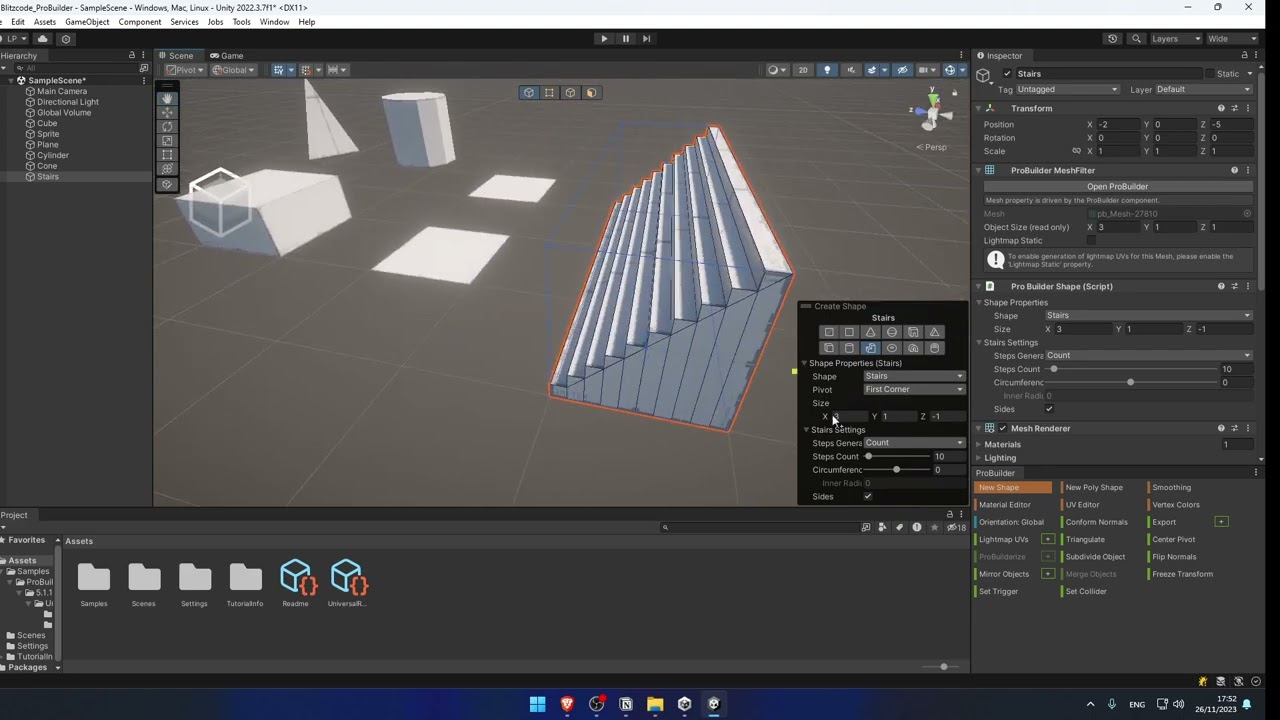Choose the Sphere shape icon
Screen dimensions: 1280x720
[x=892, y=332]
